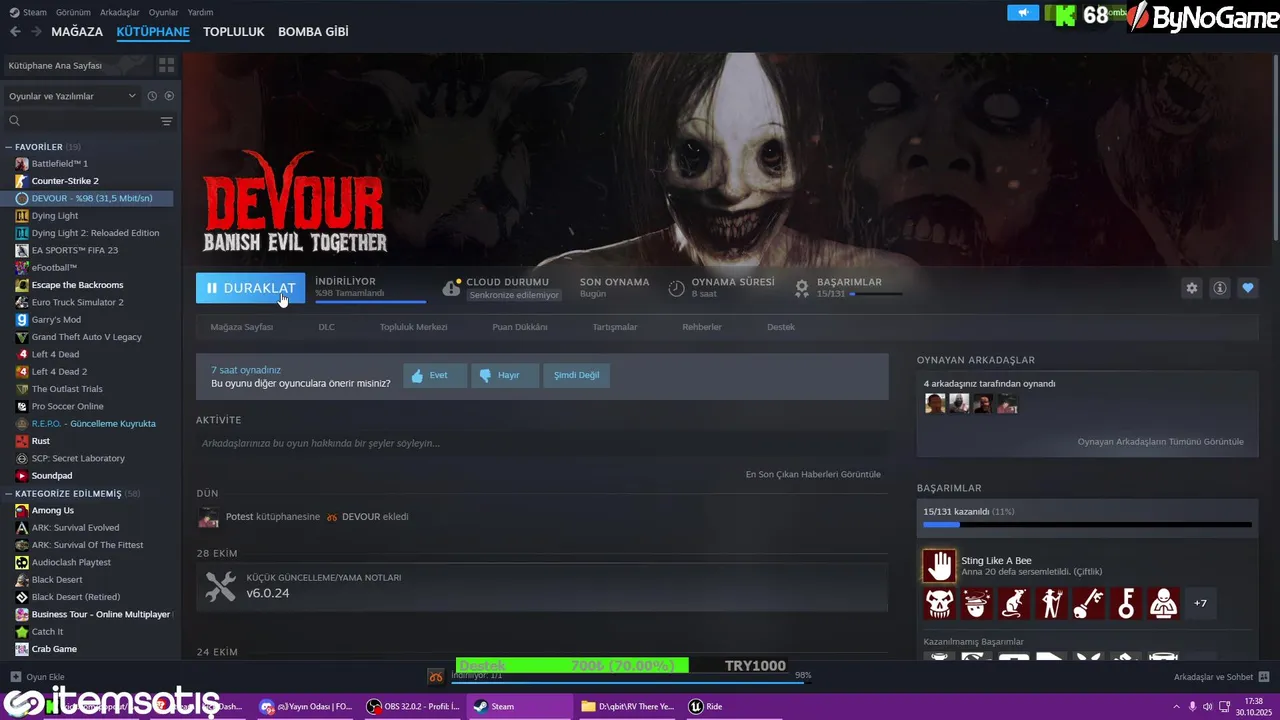Select the Sting Like A Bee achievement icon
The height and width of the screenshot is (720, 1280).
pyautogui.click(x=939, y=566)
